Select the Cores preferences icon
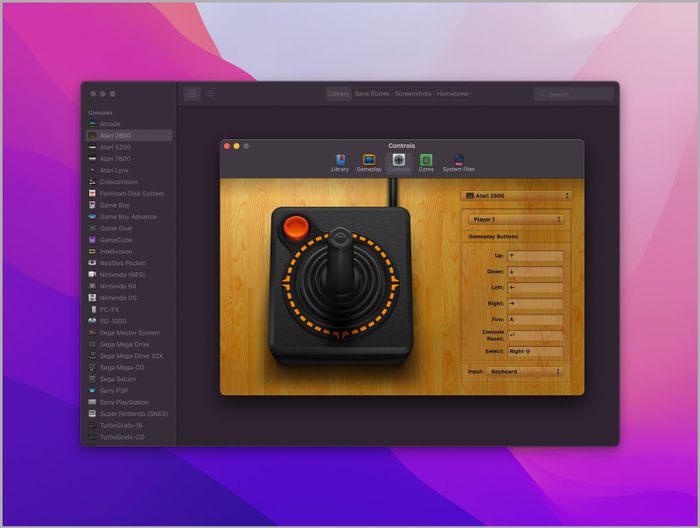The image size is (700, 528). 426,162
